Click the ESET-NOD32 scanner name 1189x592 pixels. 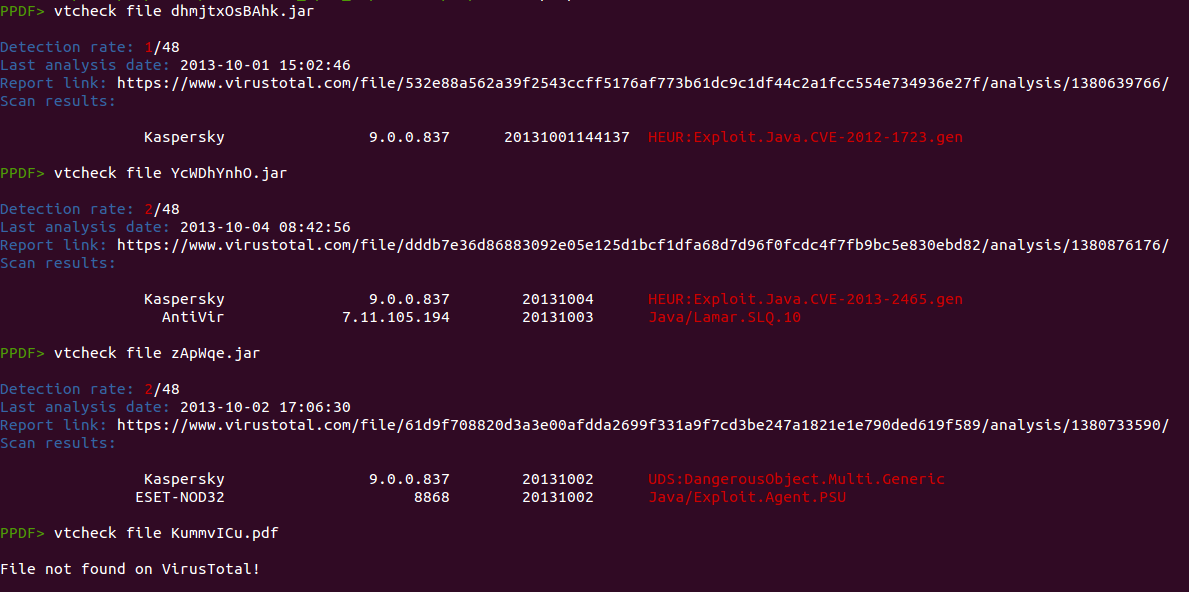point(180,497)
